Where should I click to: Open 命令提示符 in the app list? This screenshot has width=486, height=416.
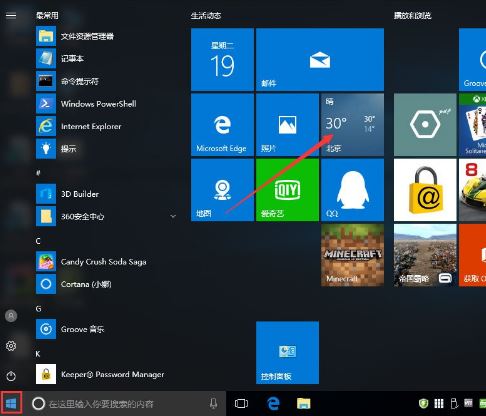(107, 81)
